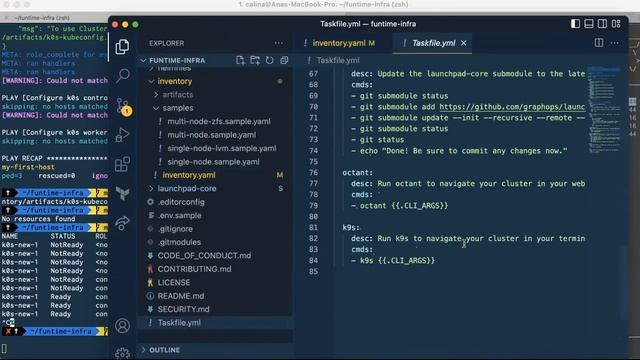Collapse the samples folder
Viewport: 640px width, 360px height.
click(156, 108)
